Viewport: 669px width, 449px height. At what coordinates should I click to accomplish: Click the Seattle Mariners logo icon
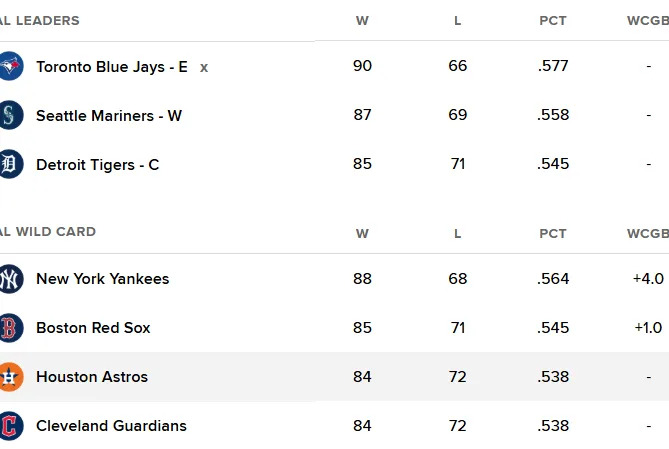point(10,115)
